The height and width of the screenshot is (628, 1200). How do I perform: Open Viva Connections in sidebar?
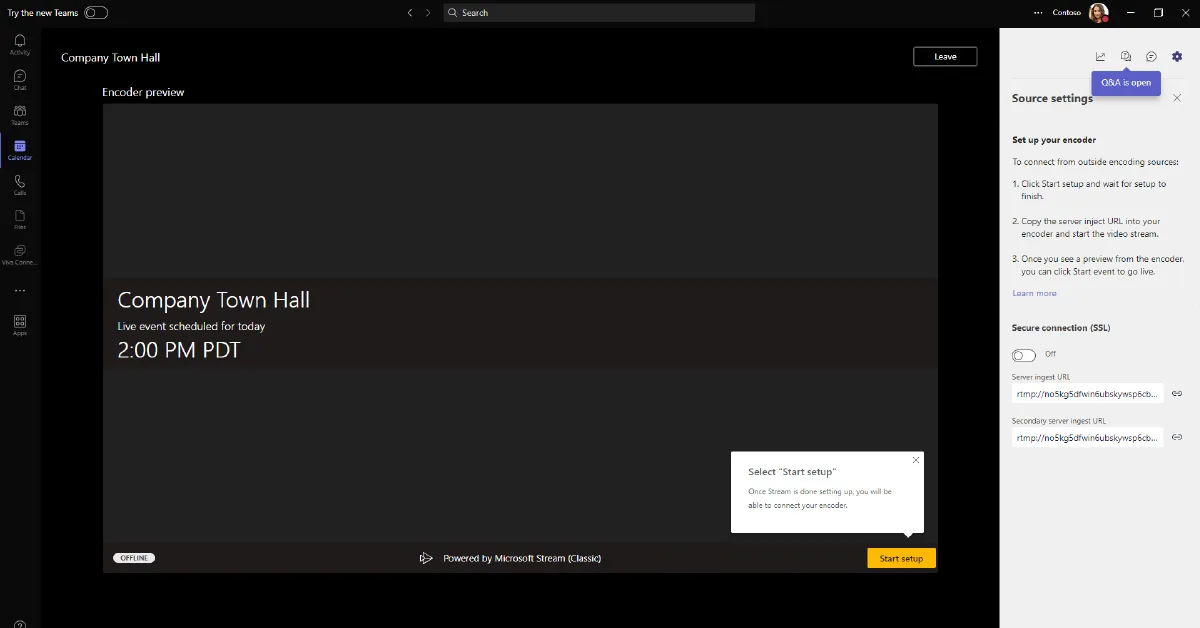(x=20, y=255)
